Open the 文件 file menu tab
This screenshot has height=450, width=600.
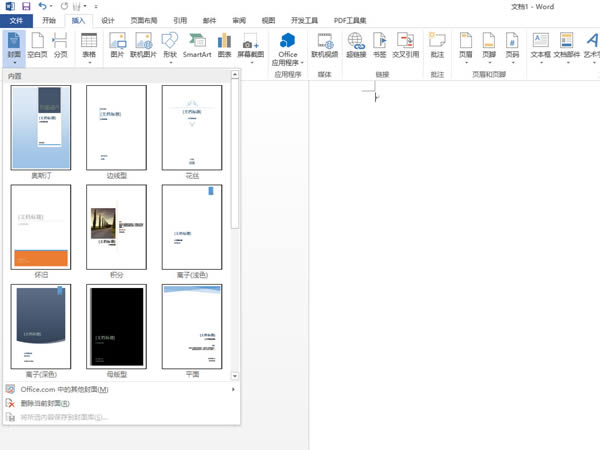tap(17, 20)
